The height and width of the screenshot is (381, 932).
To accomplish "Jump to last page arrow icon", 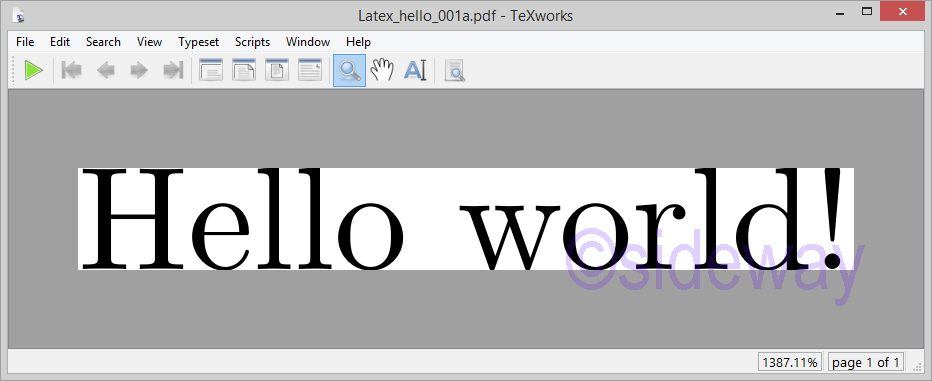I will click(x=173, y=71).
